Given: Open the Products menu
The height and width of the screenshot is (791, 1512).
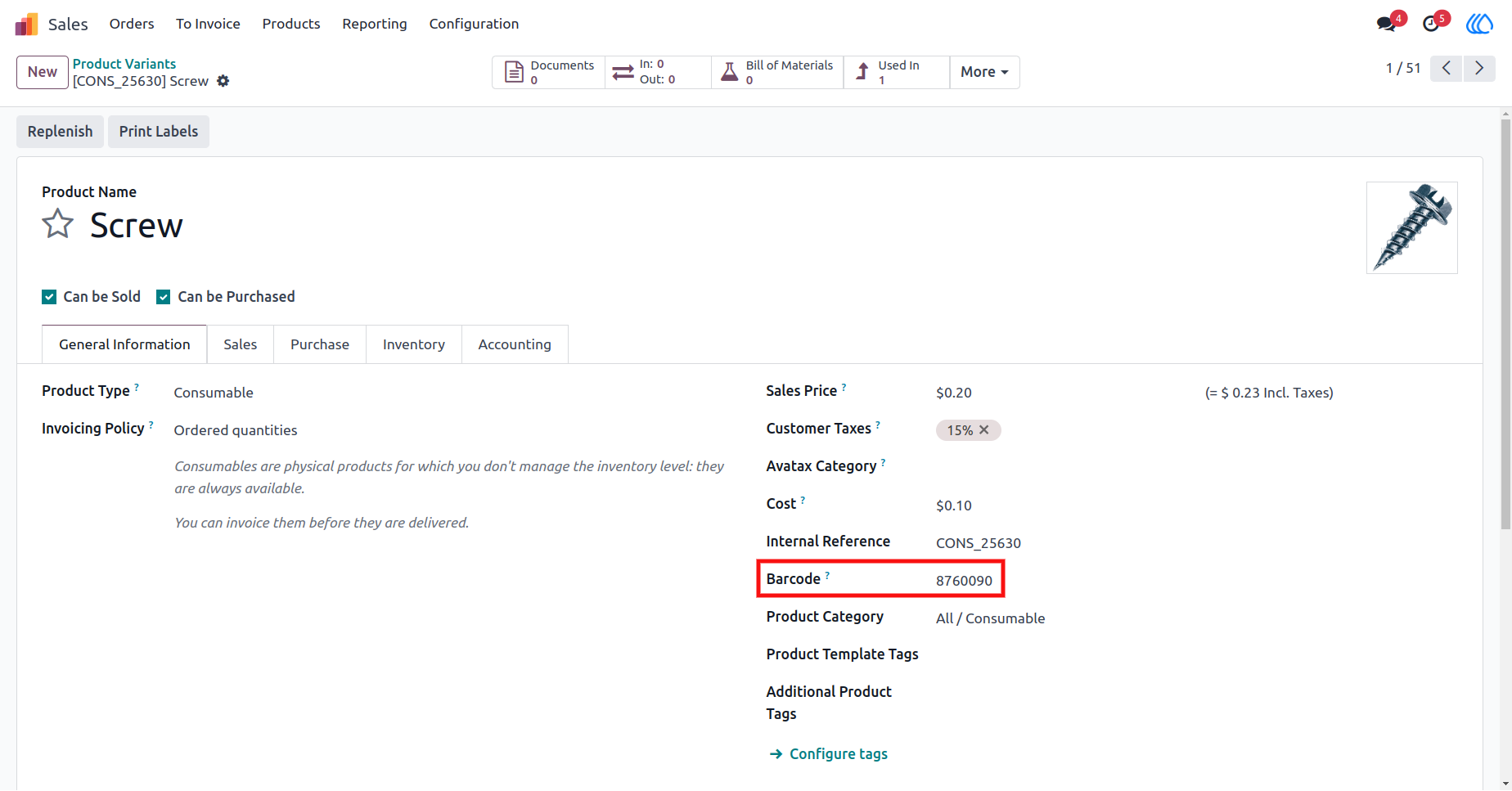Looking at the screenshot, I should coord(291,24).
